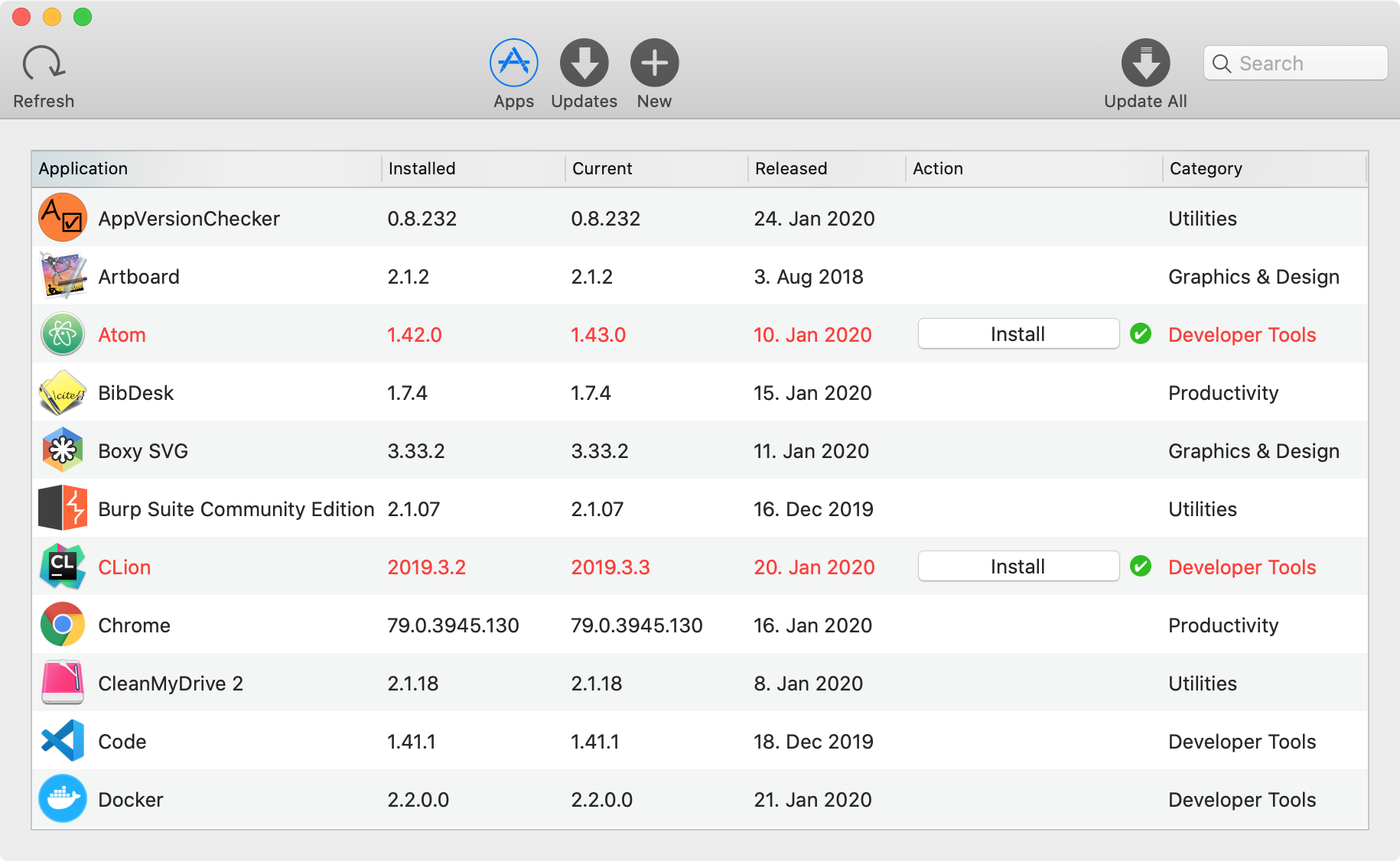Select the BibDesk name text
The width and height of the screenshot is (1400, 861).
[136, 393]
